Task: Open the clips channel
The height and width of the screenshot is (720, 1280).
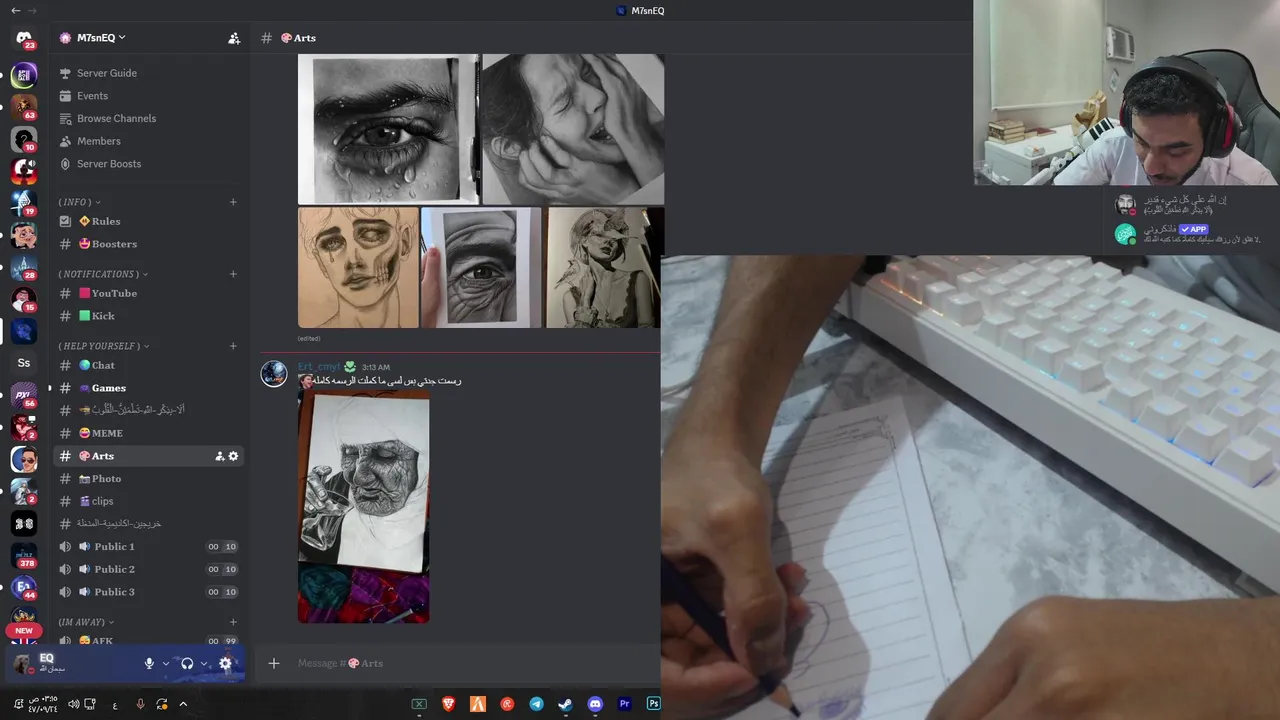Action: pyautogui.click(x=148, y=501)
